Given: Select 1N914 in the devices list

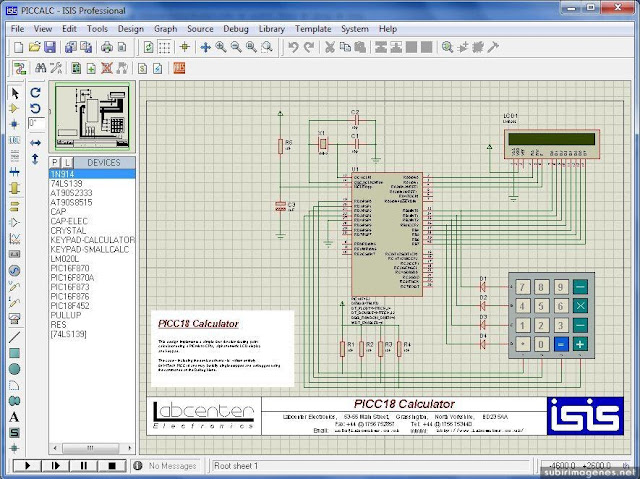Looking at the screenshot, I should pos(92,174).
